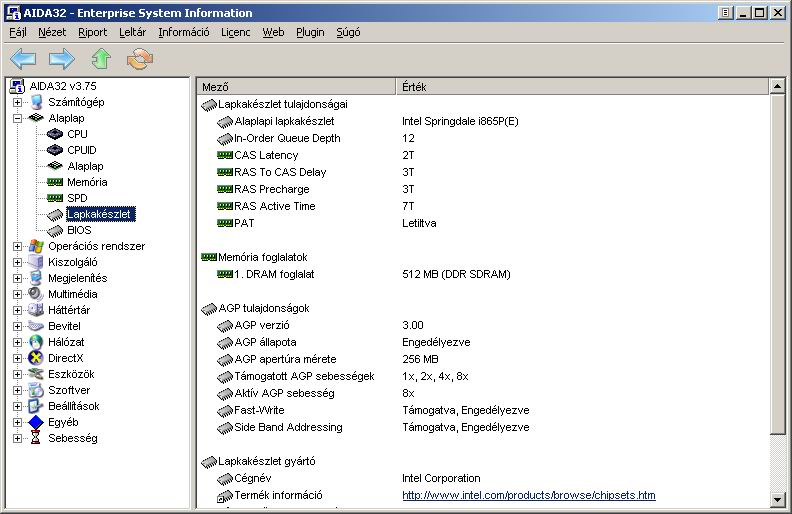The height and width of the screenshot is (514, 792).
Task: Click the Háttértár storage icon
Action: (36, 310)
